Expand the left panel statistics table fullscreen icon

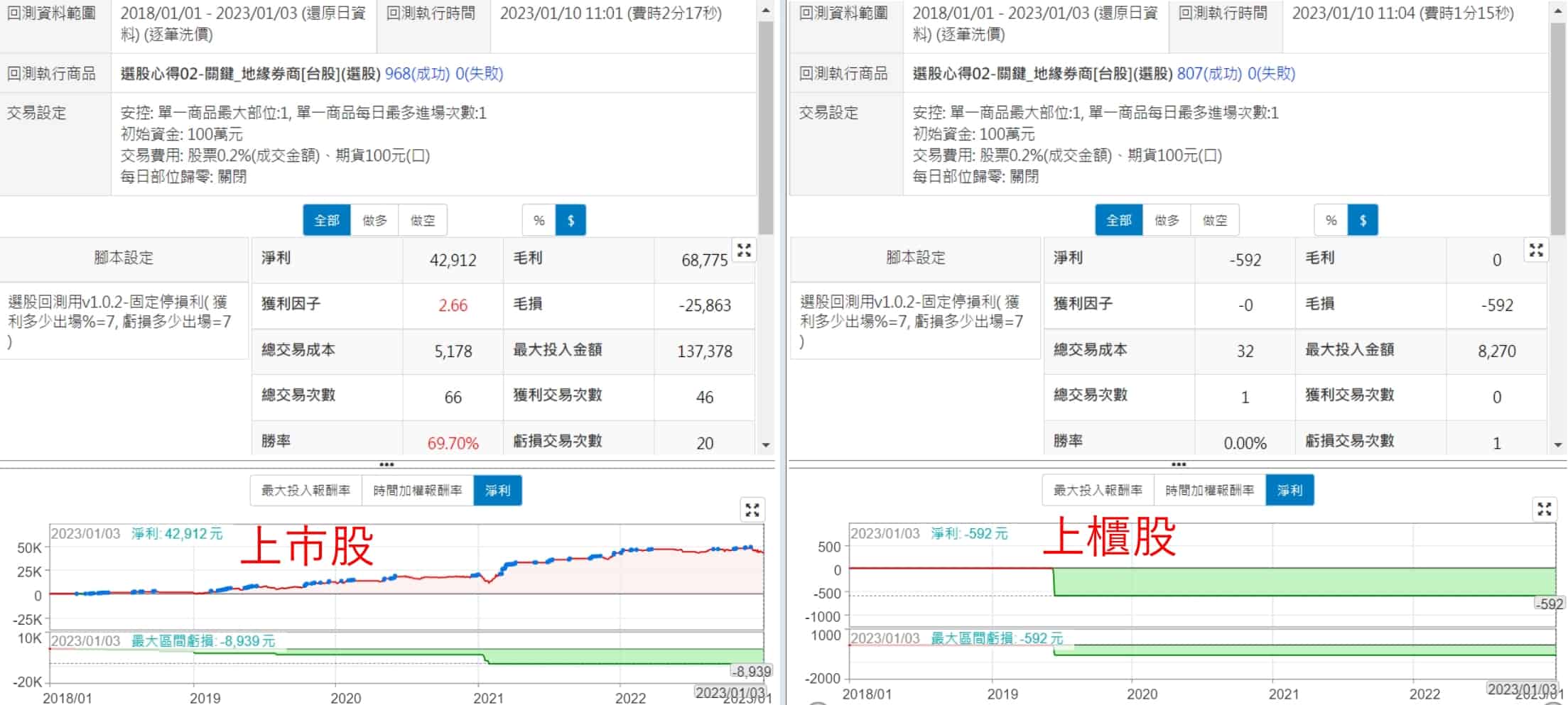coord(744,250)
